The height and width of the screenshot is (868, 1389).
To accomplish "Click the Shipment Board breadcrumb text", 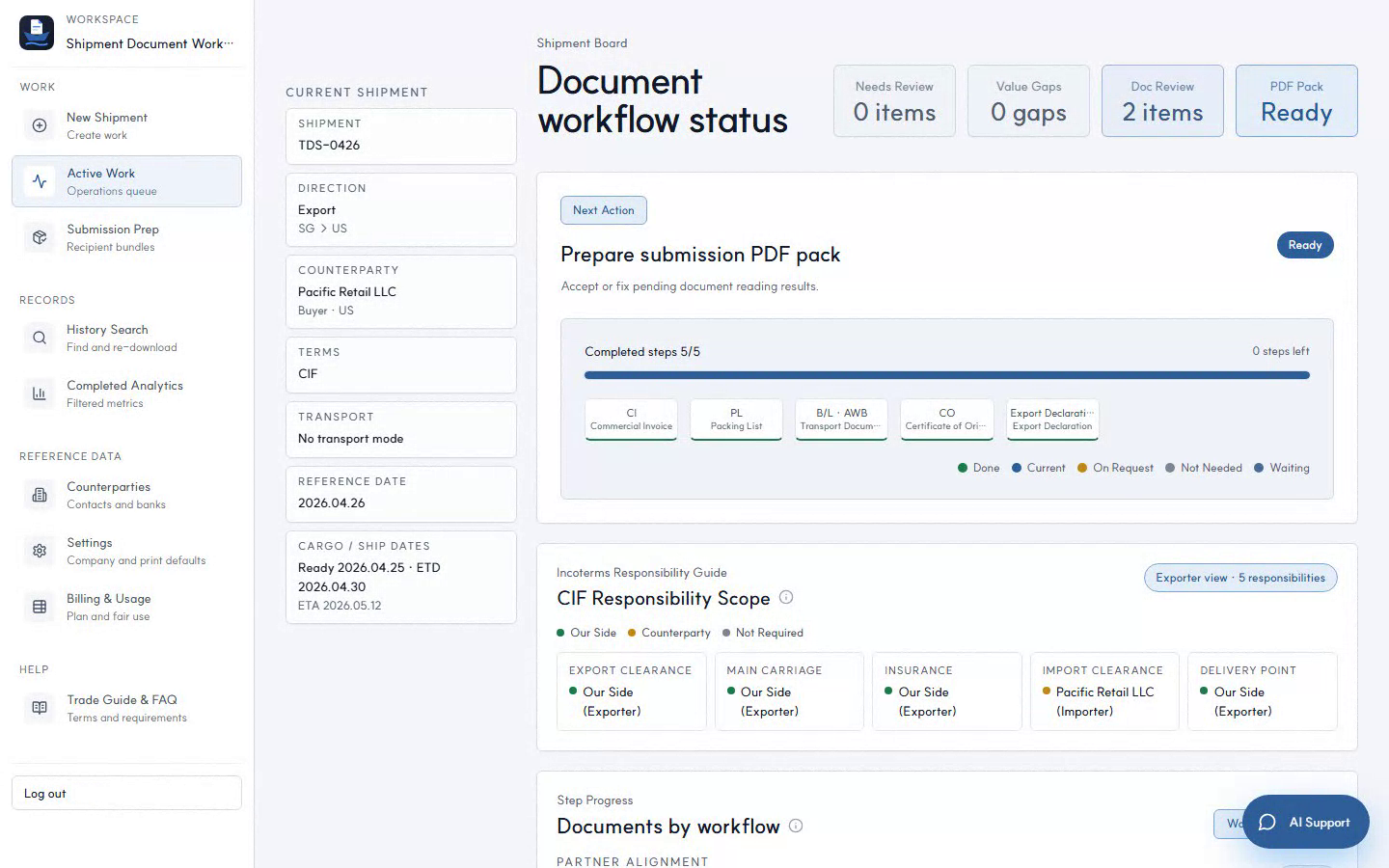I will (582, 43).
